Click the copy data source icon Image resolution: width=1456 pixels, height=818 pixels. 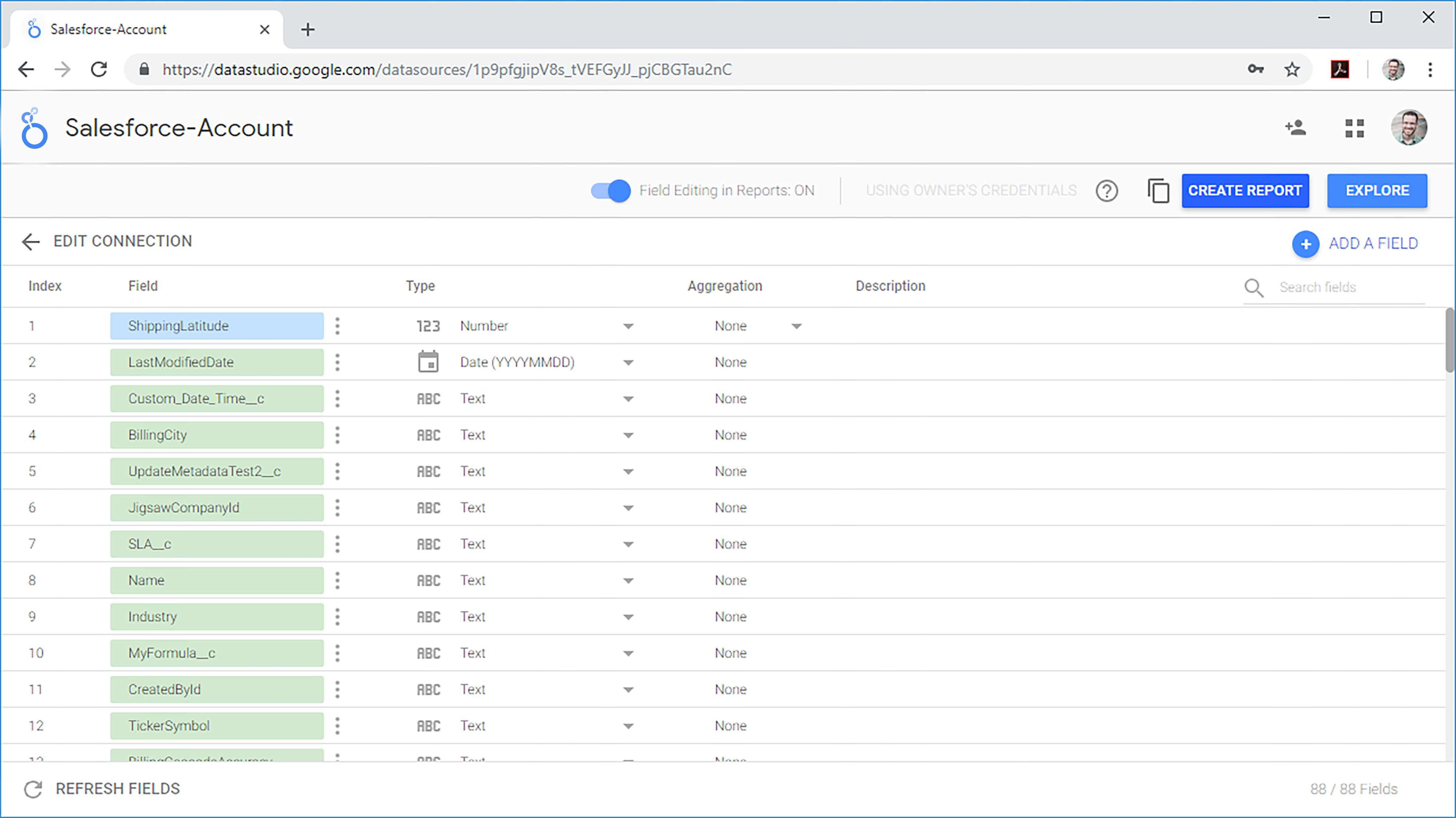[1158, 191]
